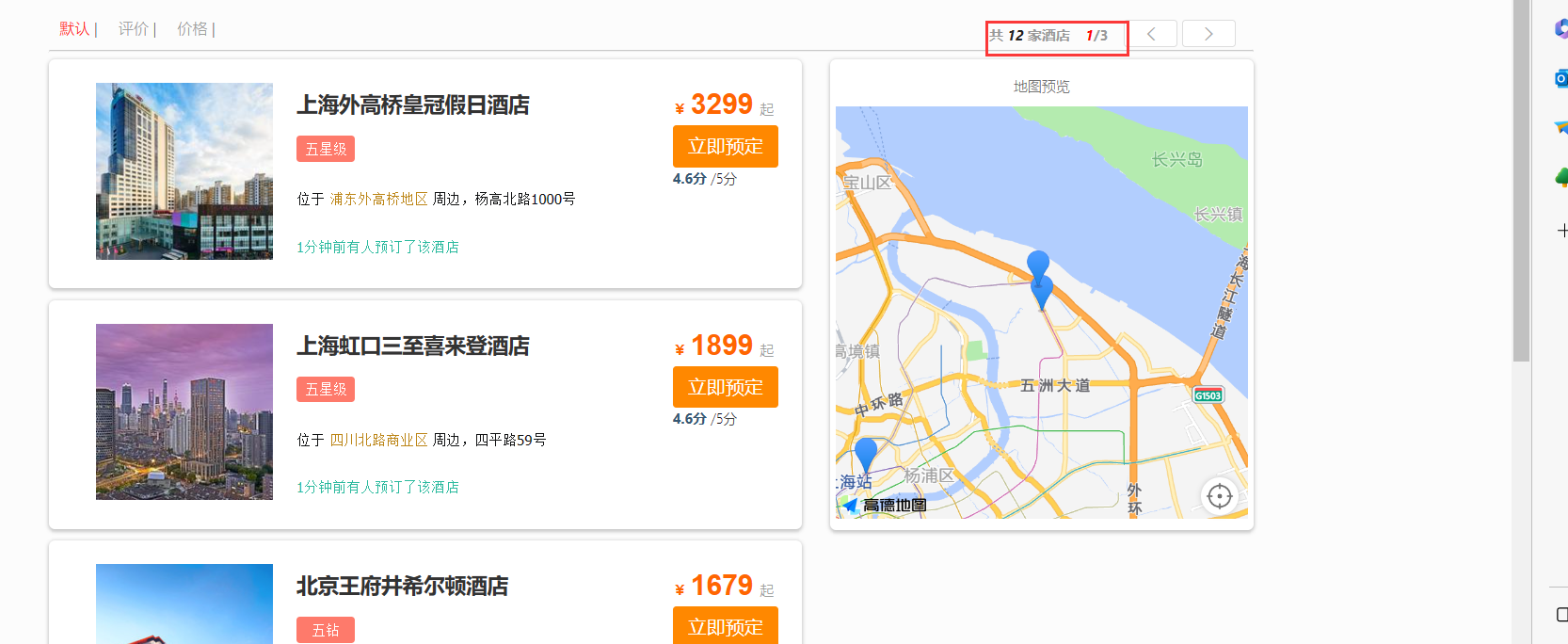Open 上海虹口三至喜来登酒店 title link
The height and width of the screenshot is (644, 1568).
(413, 346)
